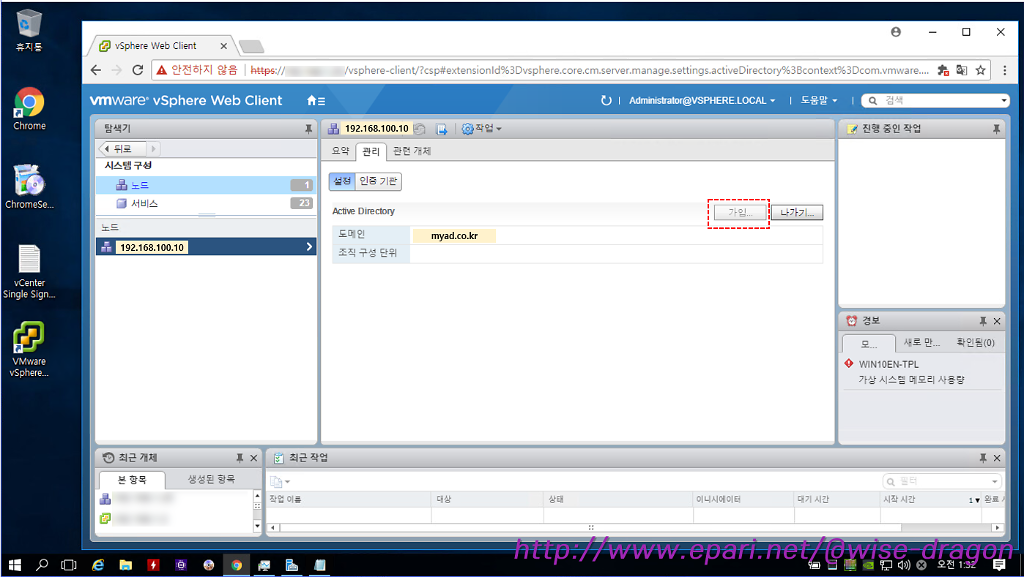1024x577 pixels.
Task: Pin the navigator (탐색기) panel
Action: click(308, 129)
